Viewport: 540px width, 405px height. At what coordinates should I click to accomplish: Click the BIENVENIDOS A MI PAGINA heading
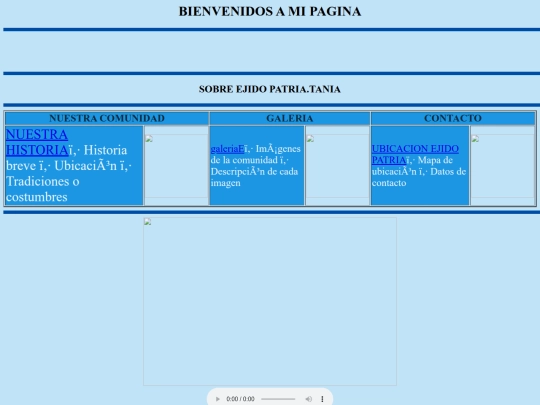[x=270, y=11]
